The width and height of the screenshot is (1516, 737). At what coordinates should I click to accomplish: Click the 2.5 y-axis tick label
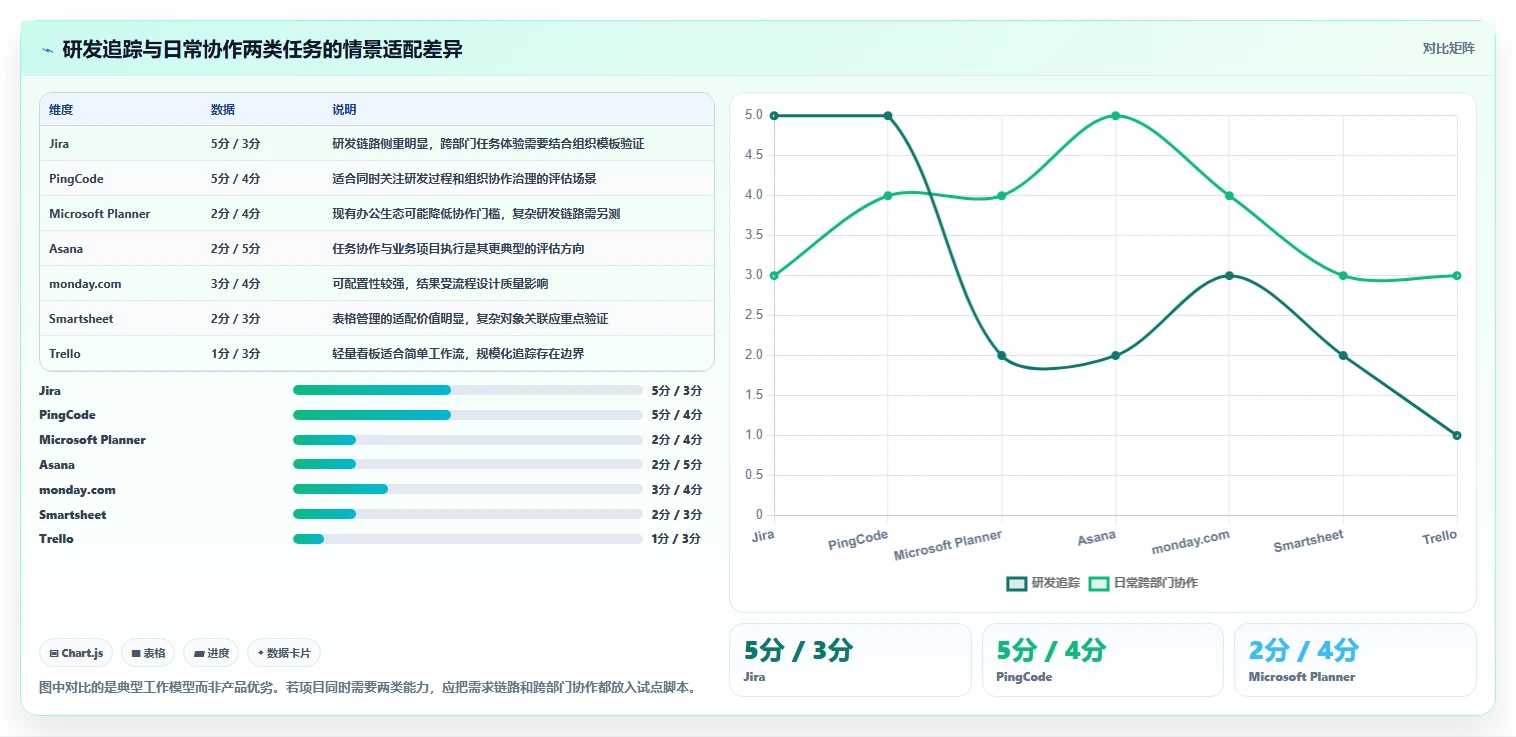753,315
